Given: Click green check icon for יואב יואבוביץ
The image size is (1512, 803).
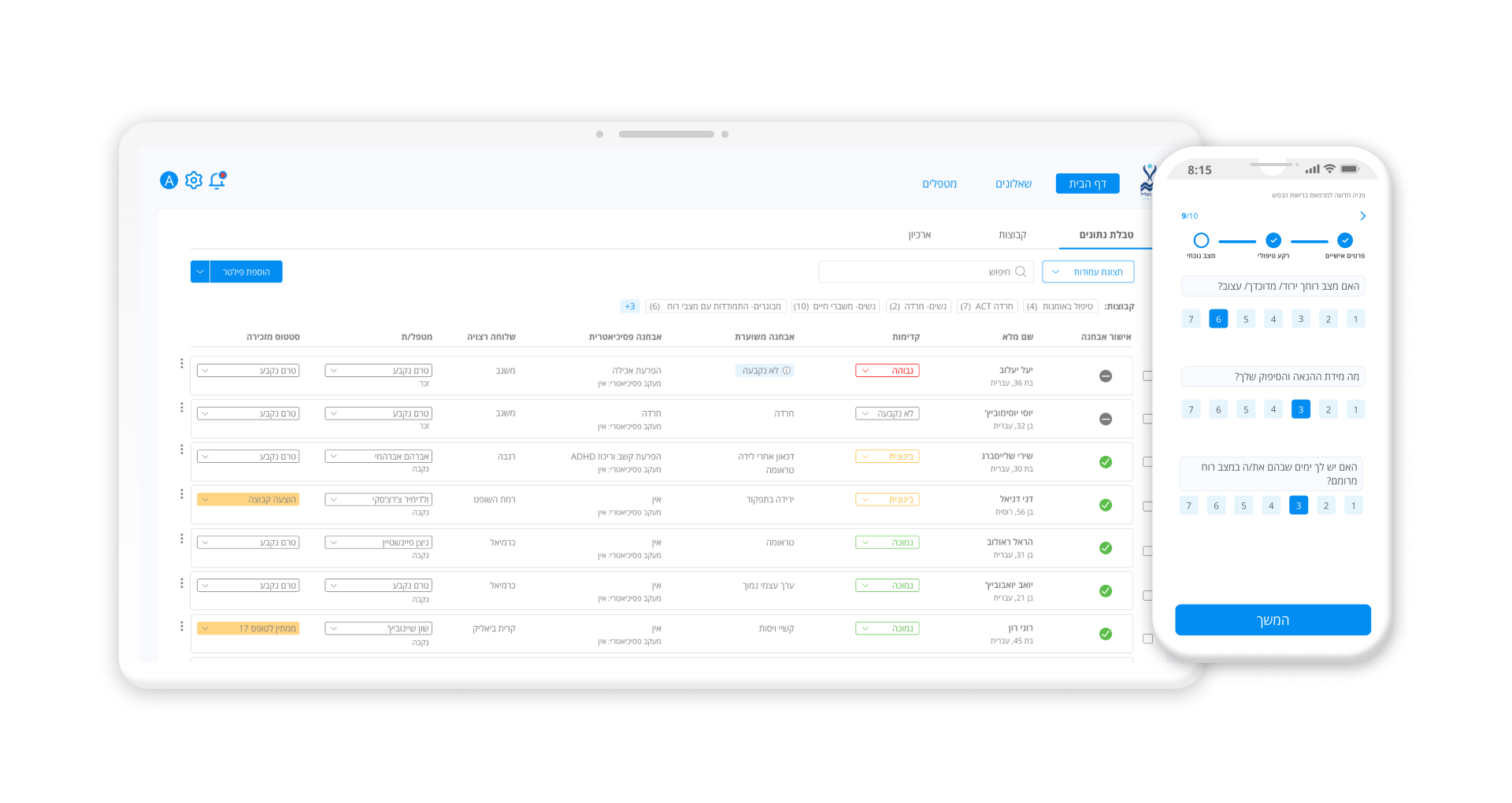Looking at the screenshot, I should click(x=1106, y=591).
